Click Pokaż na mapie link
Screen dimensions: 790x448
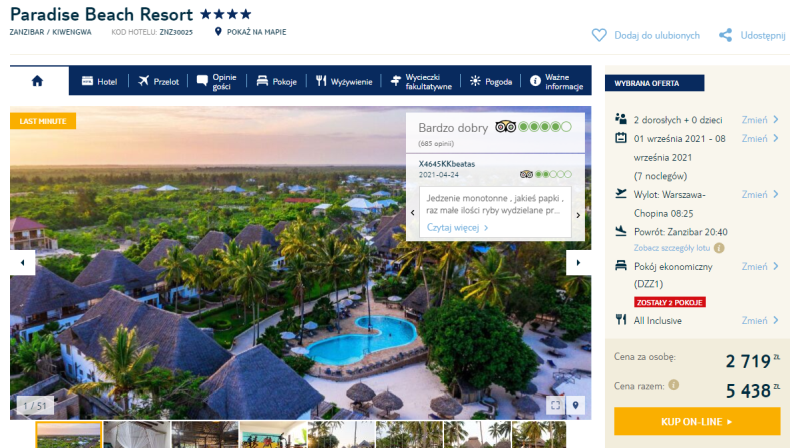click(250, 32)
